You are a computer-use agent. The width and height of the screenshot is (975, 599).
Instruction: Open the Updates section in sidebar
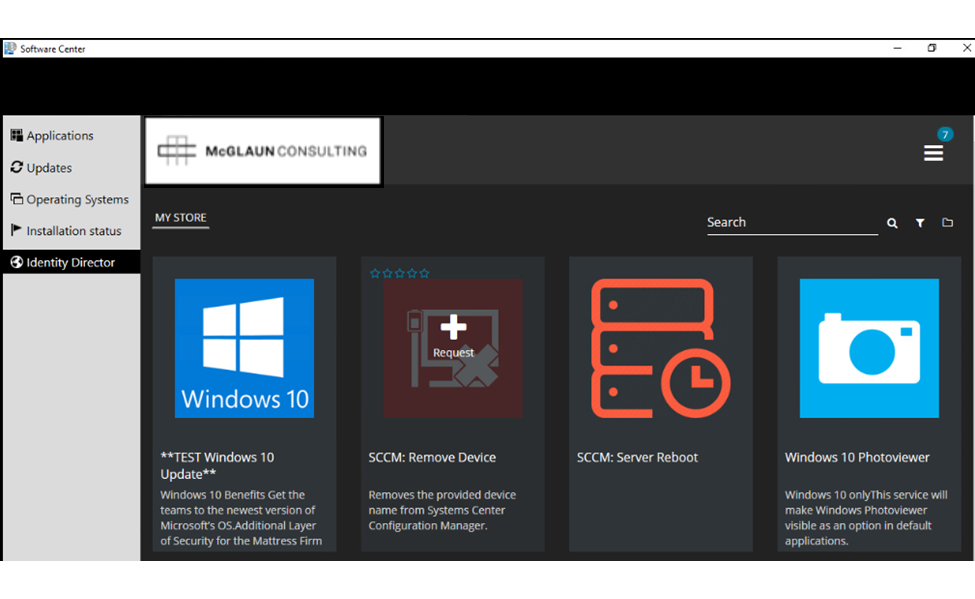(72, 167)
